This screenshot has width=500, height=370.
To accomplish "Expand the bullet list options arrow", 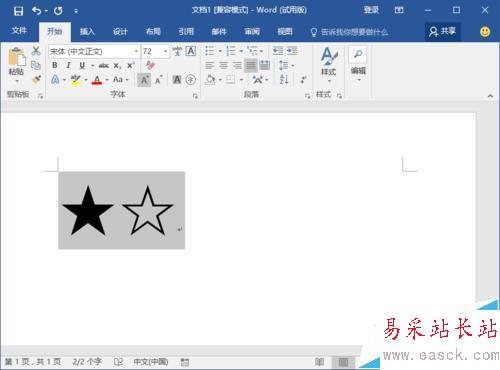I will (x=220, y=51).
